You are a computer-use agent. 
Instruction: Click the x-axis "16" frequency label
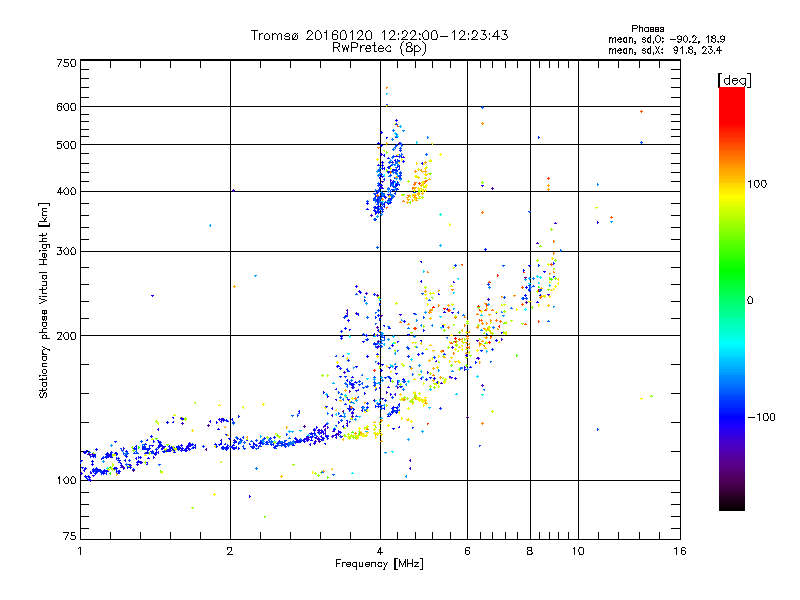pos(680,551)
